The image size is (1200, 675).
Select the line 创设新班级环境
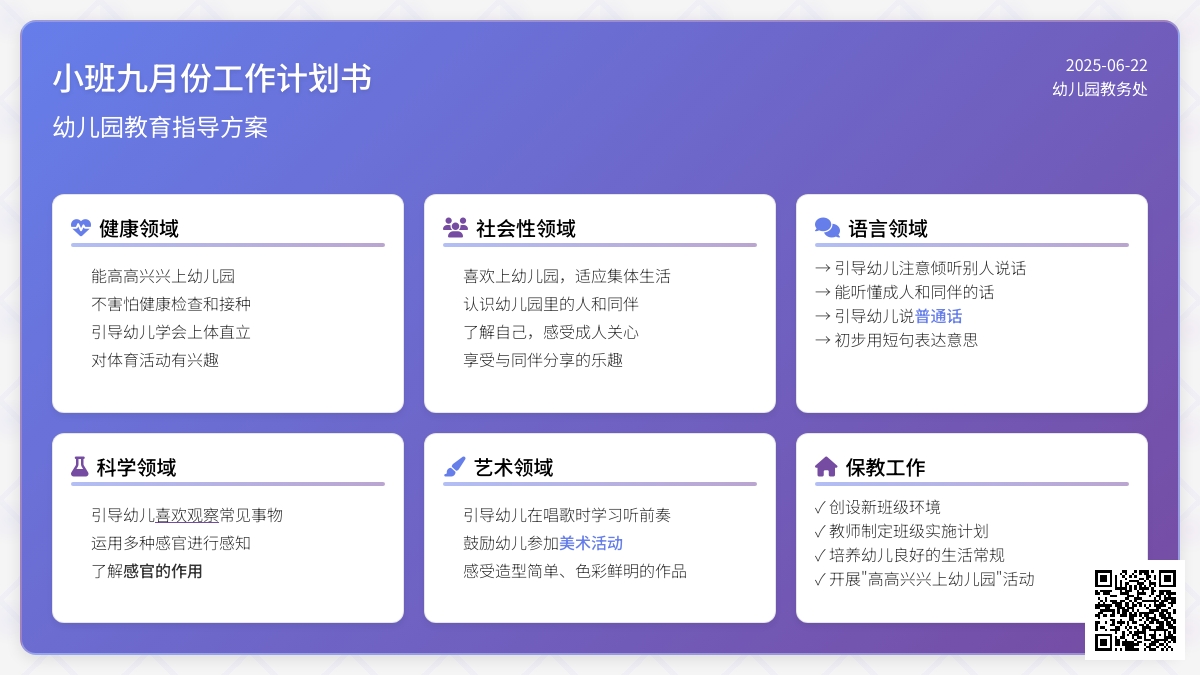(x=878, y=507)
